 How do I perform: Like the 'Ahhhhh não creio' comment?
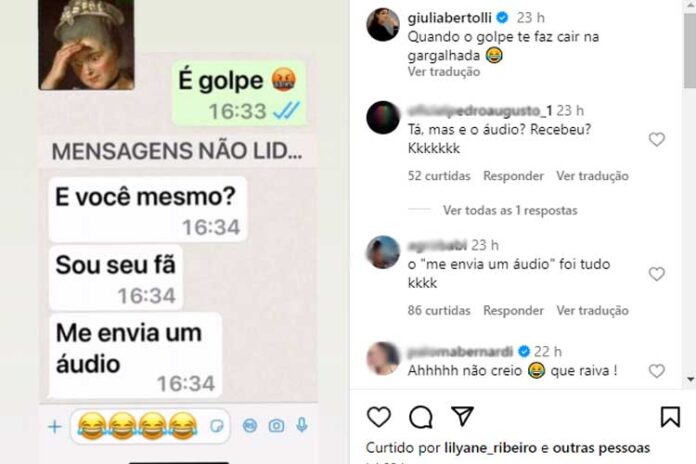[x=656, y=371]
